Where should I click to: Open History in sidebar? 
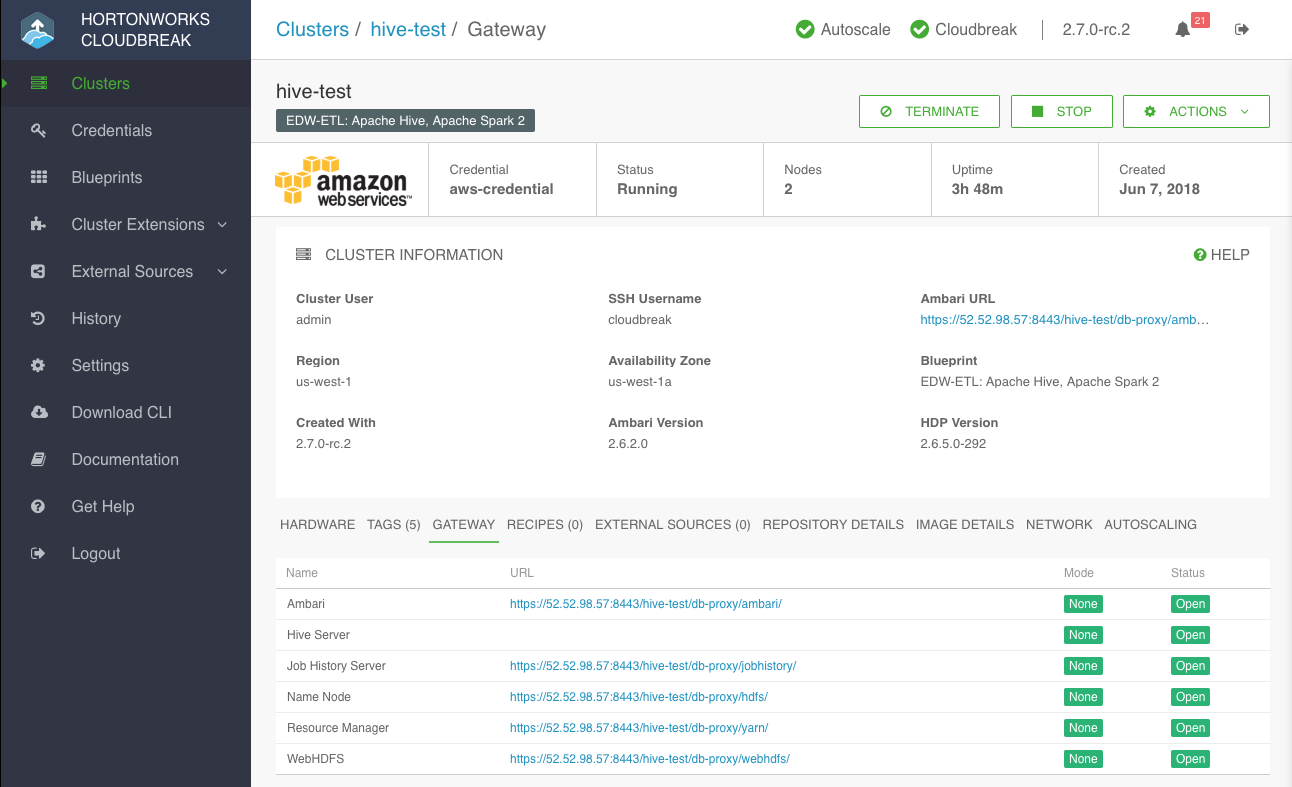point(125,318)
